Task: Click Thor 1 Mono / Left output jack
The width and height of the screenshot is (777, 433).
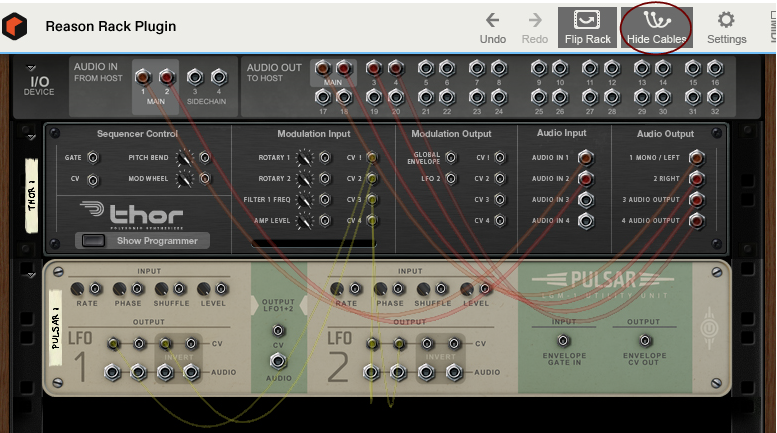Action: coord(696,158)
